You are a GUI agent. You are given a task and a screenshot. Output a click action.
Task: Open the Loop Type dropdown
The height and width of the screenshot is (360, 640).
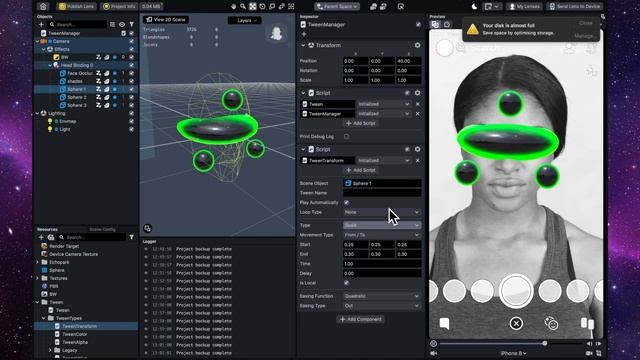[x=382, y=212]
